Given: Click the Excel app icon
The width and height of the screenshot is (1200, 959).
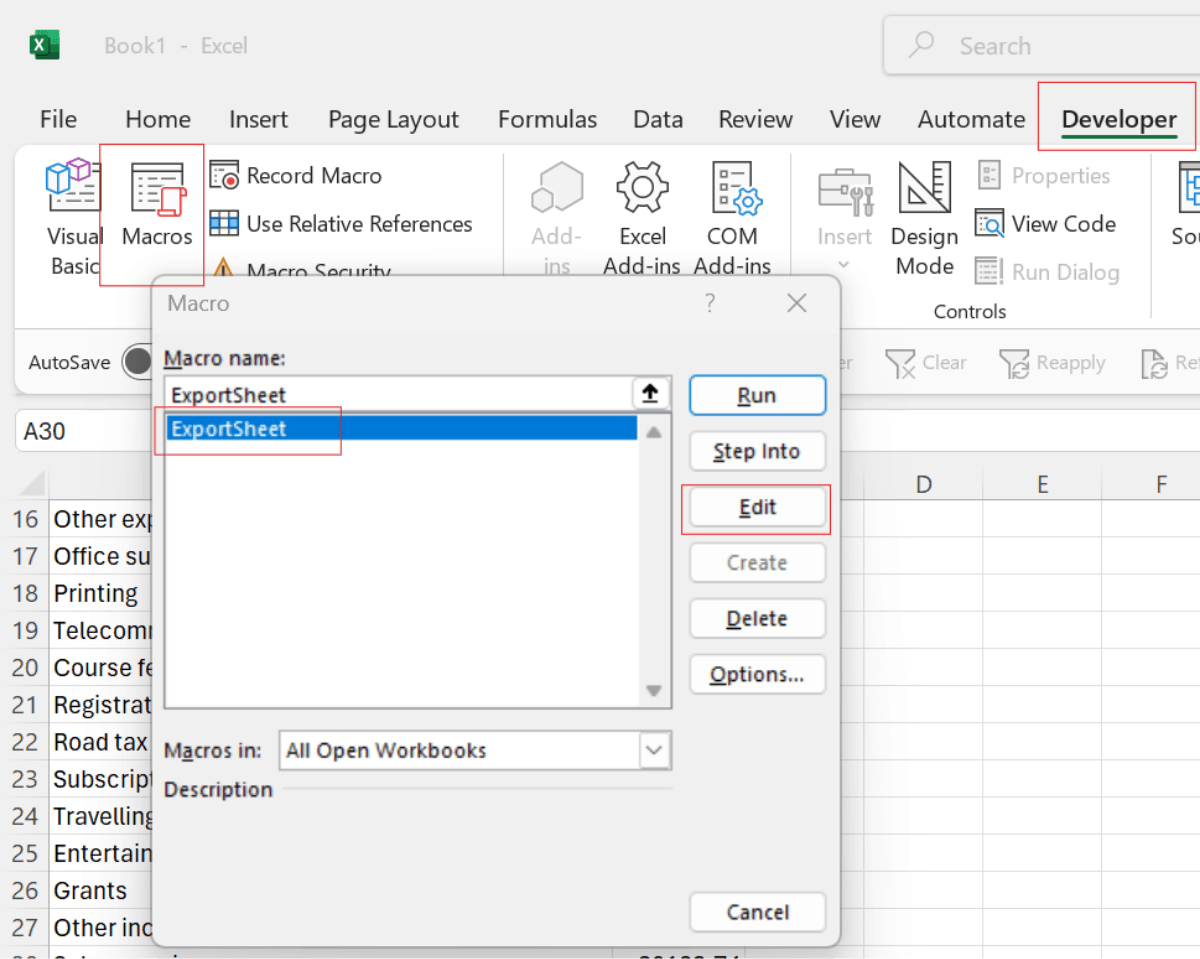Looking at the screenshot, I should pos(44,45).
